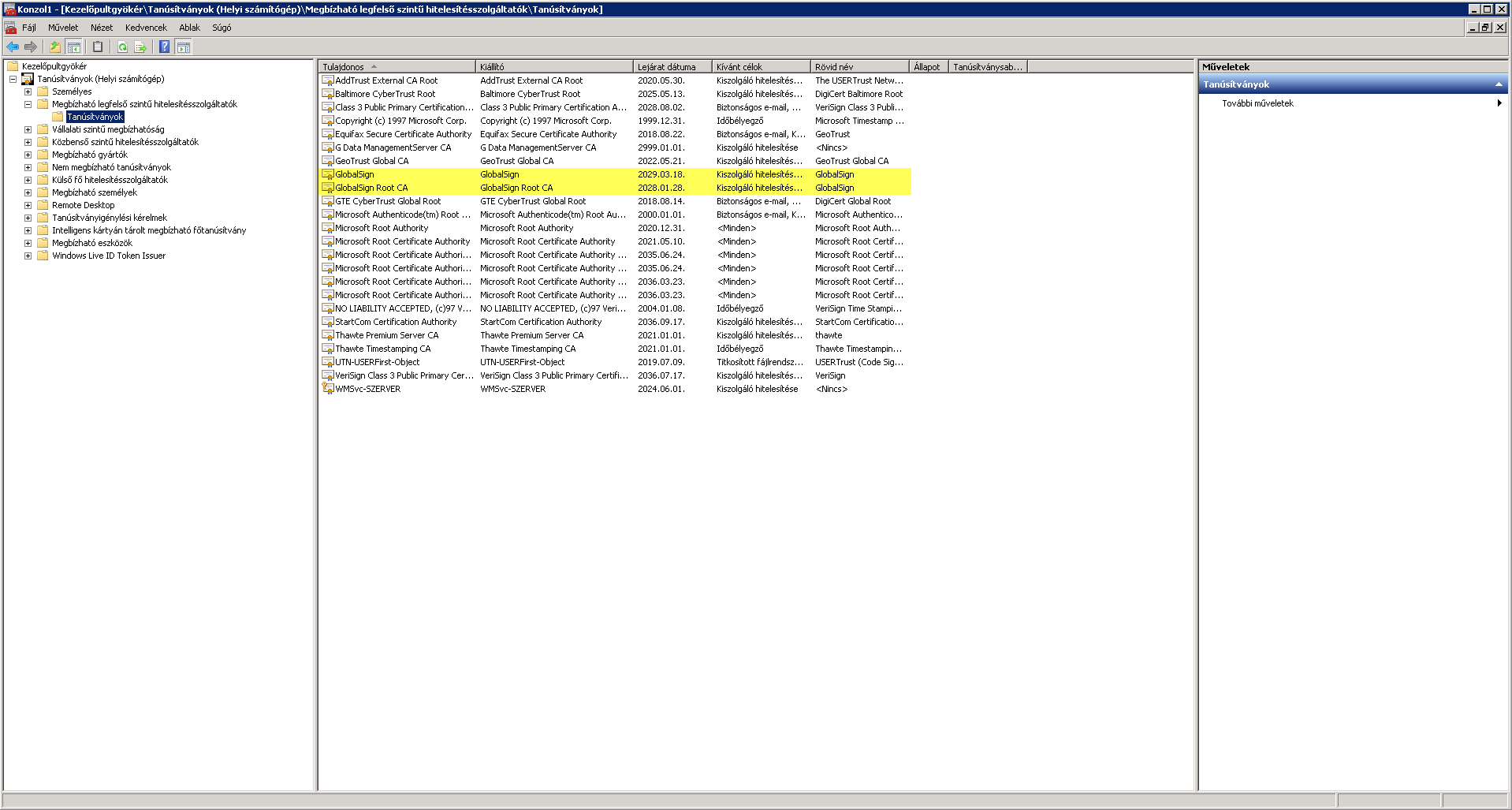Expand the Nem megbízható tanúsítványok node

28,167
